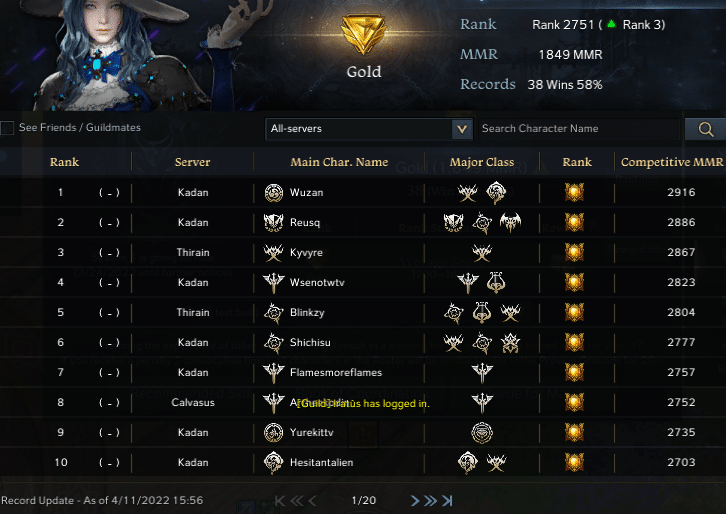Expand the server filter dropdown arrow
This screenshot has height=514, width=726.
point(462,129)
